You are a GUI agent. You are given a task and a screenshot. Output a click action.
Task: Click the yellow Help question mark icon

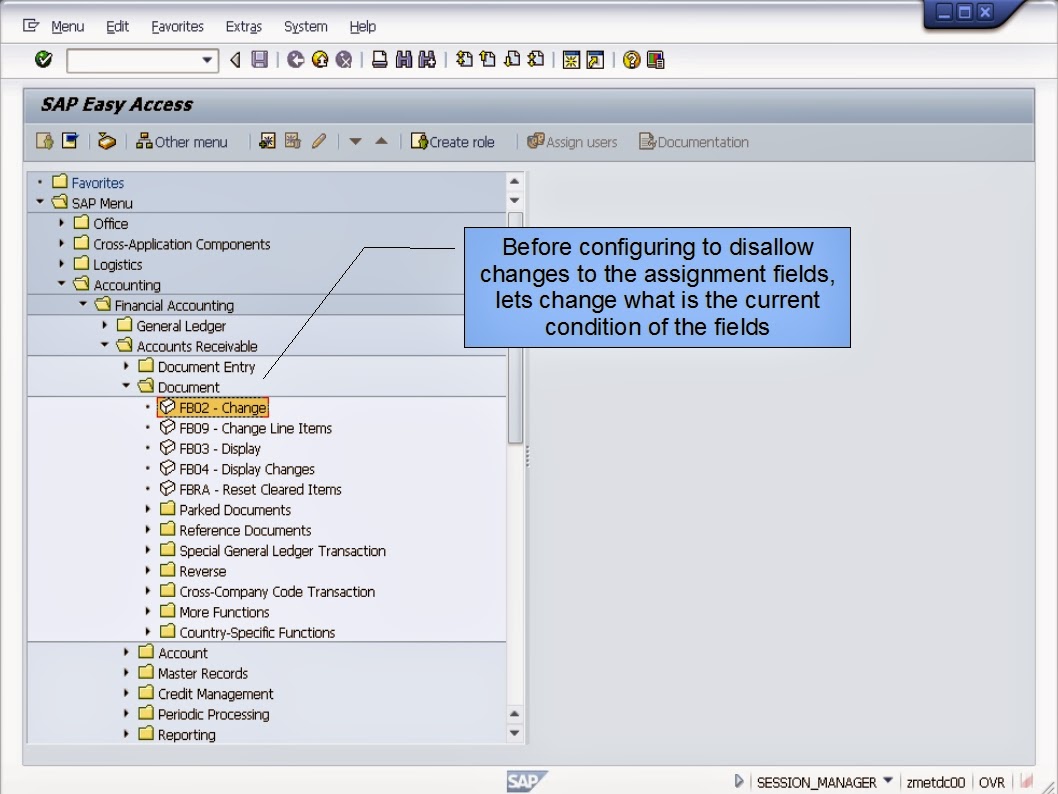click(632, 60)
